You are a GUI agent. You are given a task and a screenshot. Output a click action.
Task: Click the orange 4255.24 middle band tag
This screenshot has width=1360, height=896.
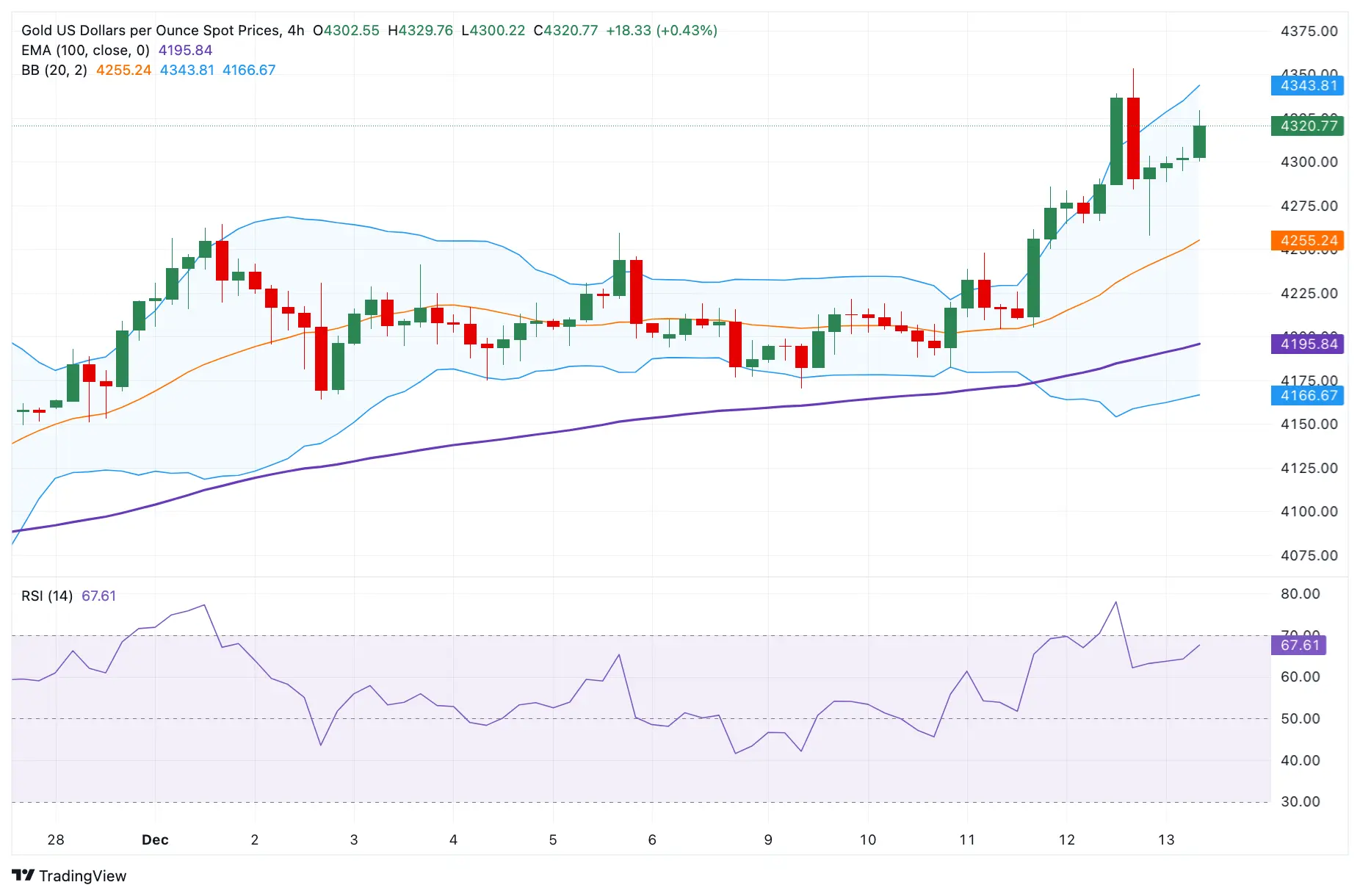pyautogui.click(x=1308, y=240)
